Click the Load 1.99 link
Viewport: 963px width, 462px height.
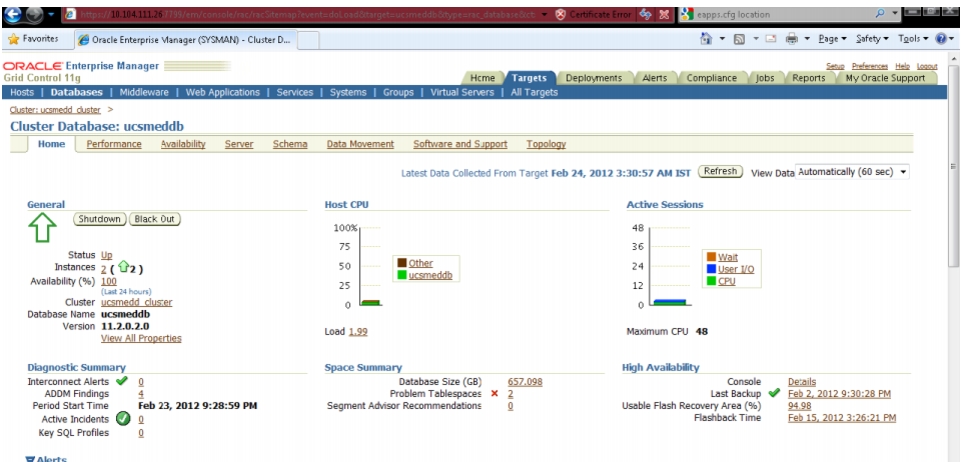pos(358,331)
